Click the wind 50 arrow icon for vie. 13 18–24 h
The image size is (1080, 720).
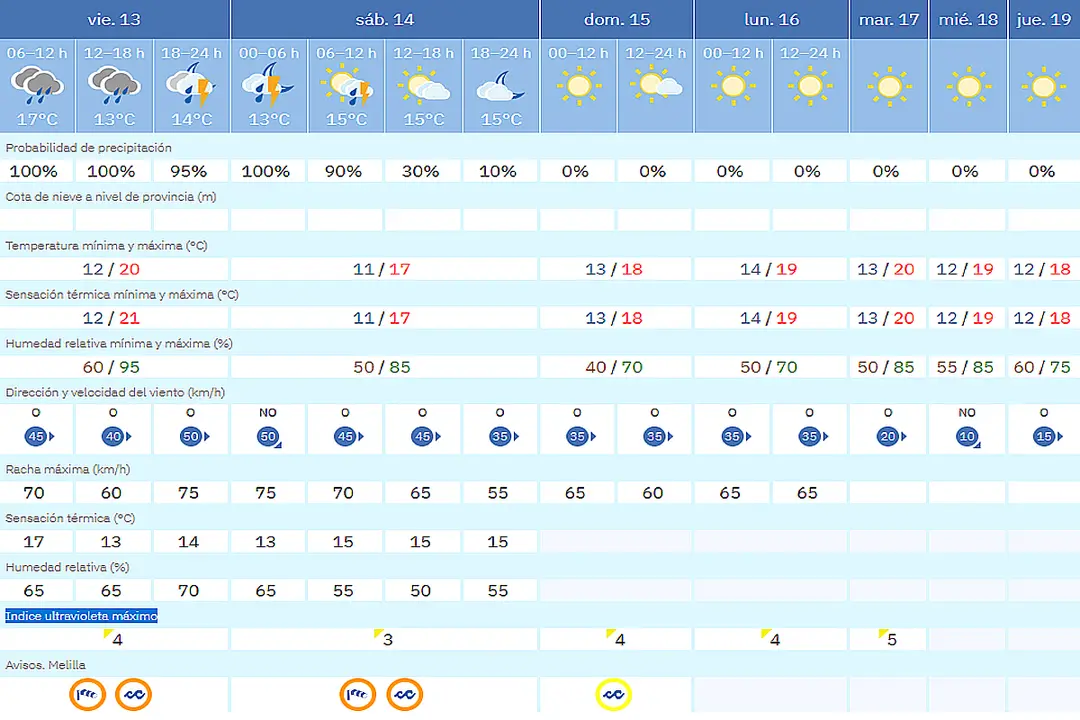[193, 436]
